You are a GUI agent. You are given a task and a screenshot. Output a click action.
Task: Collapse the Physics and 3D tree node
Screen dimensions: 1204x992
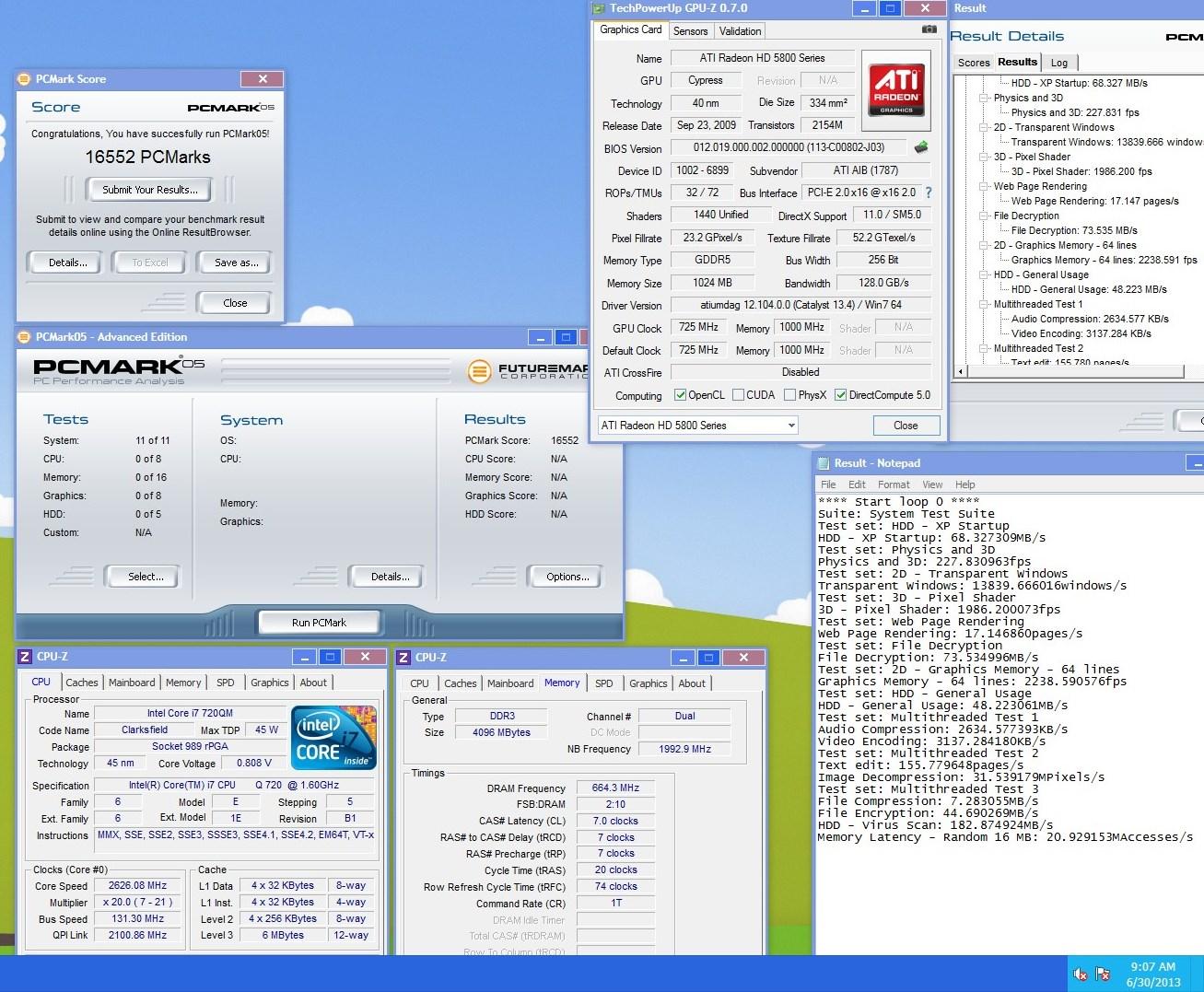983,98
